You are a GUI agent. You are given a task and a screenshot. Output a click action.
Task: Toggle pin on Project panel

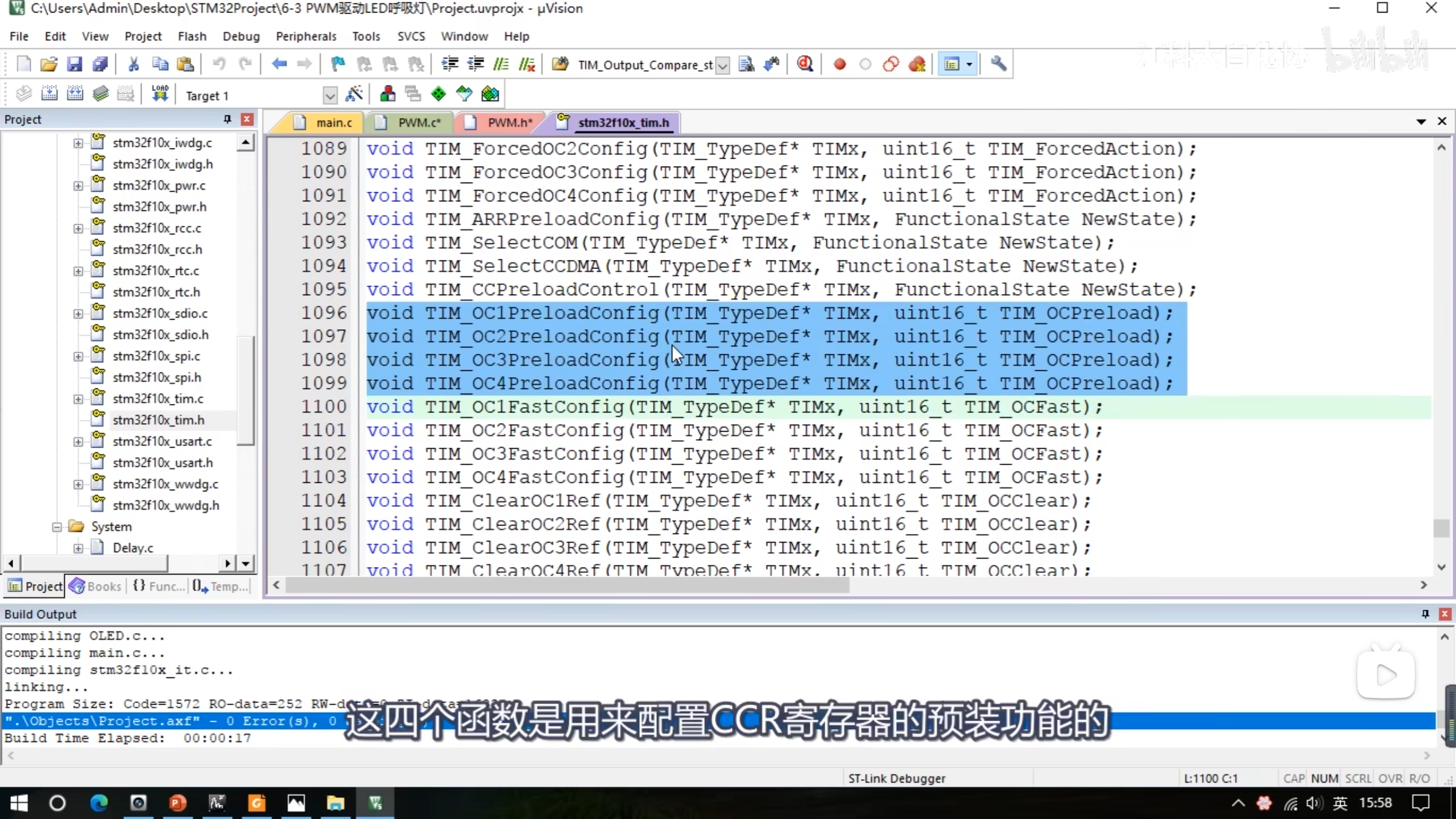coord(227,119)
